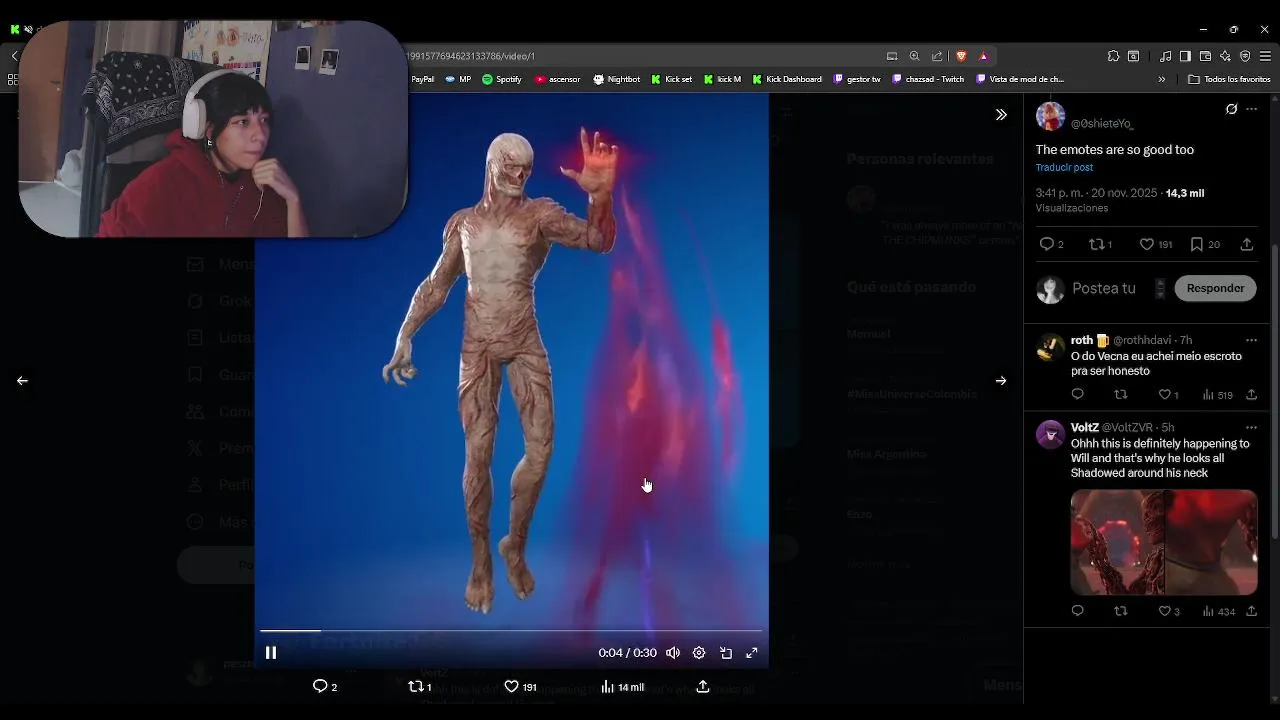This screenshot has height=720, width=1280.
Task: Open video settings gear icon
Action: [x=699, y=653]
